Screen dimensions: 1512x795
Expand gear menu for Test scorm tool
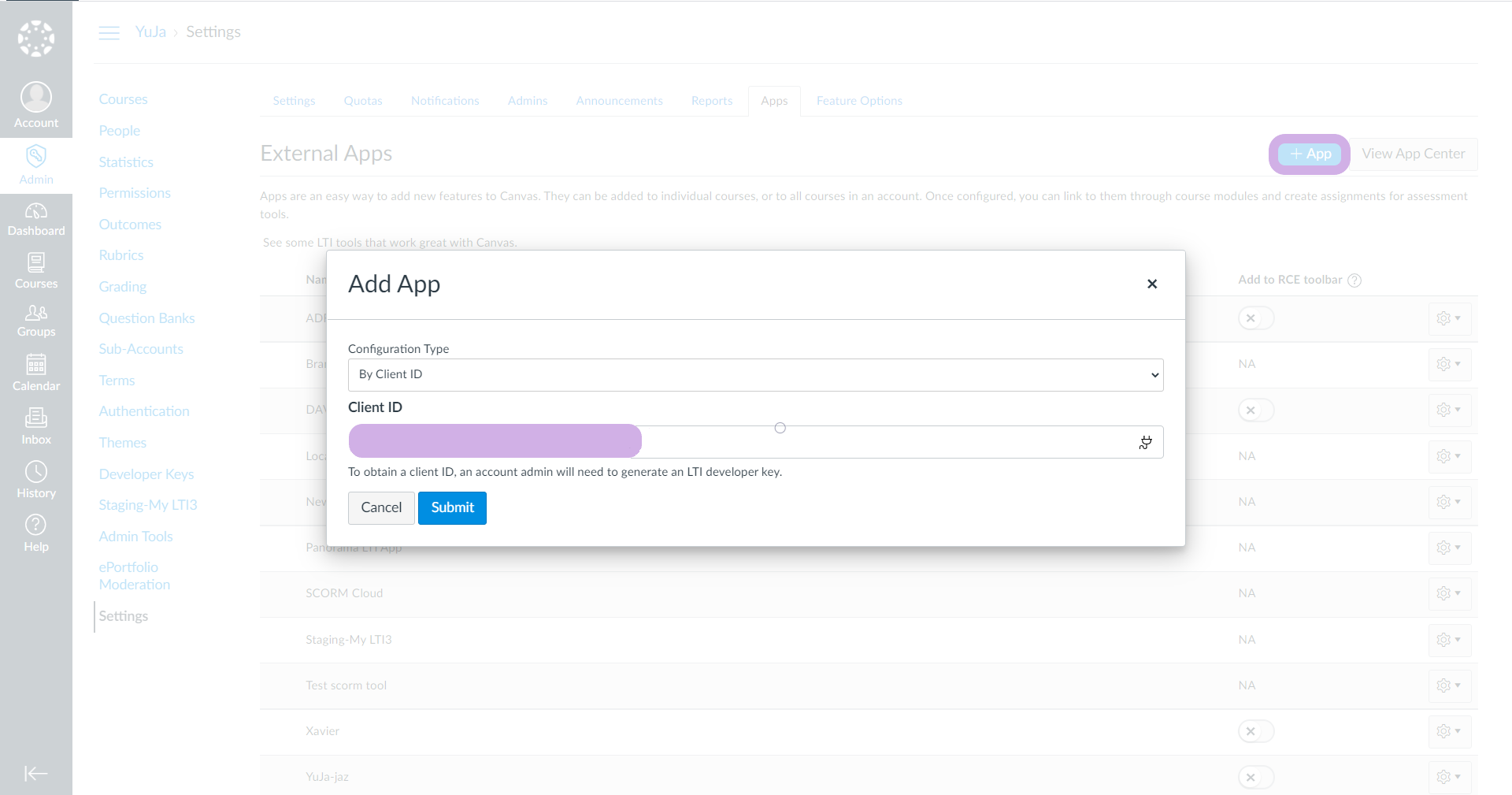tap(1448, 685)
